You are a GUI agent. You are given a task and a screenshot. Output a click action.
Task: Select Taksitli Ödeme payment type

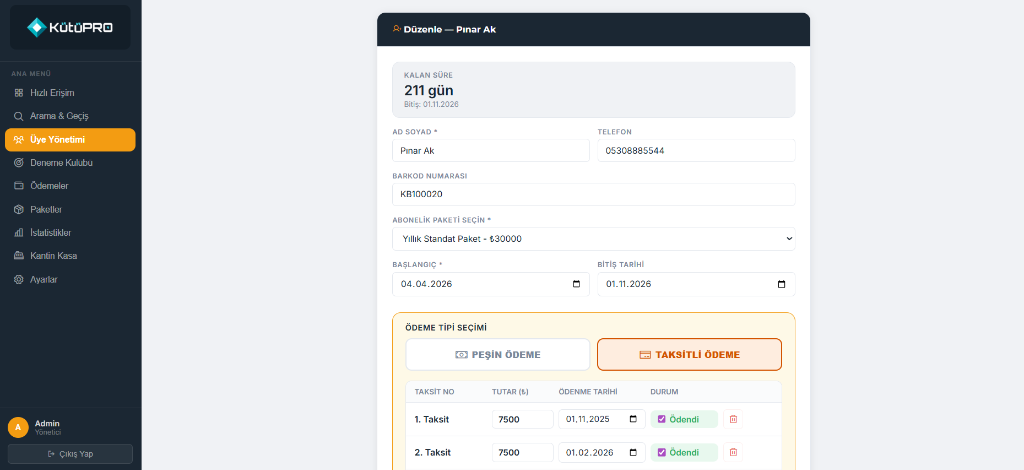point(689,354)
